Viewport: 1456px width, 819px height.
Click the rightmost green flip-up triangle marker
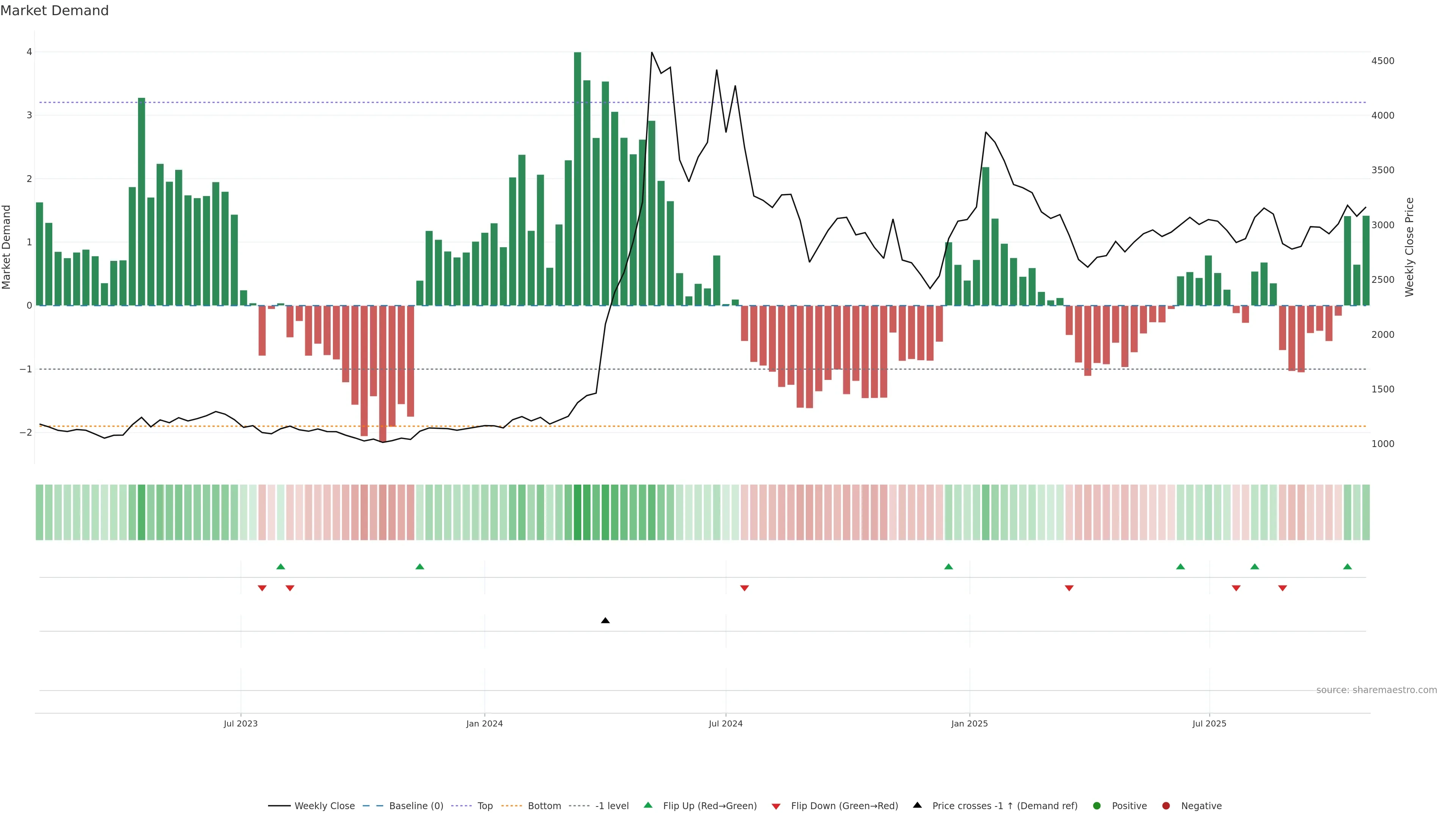point(1348,566)
